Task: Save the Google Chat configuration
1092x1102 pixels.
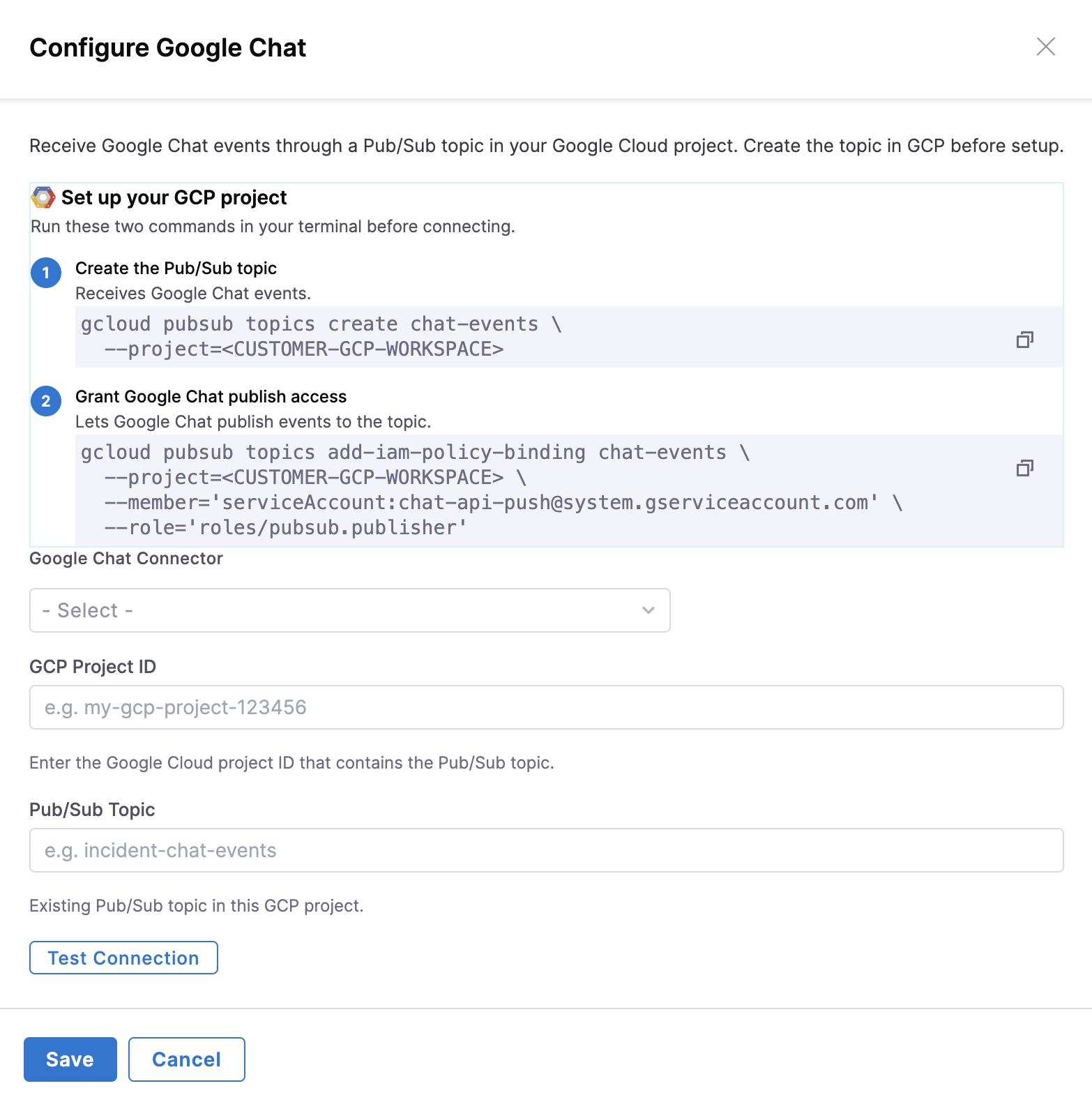Action: click(70, 1059)
